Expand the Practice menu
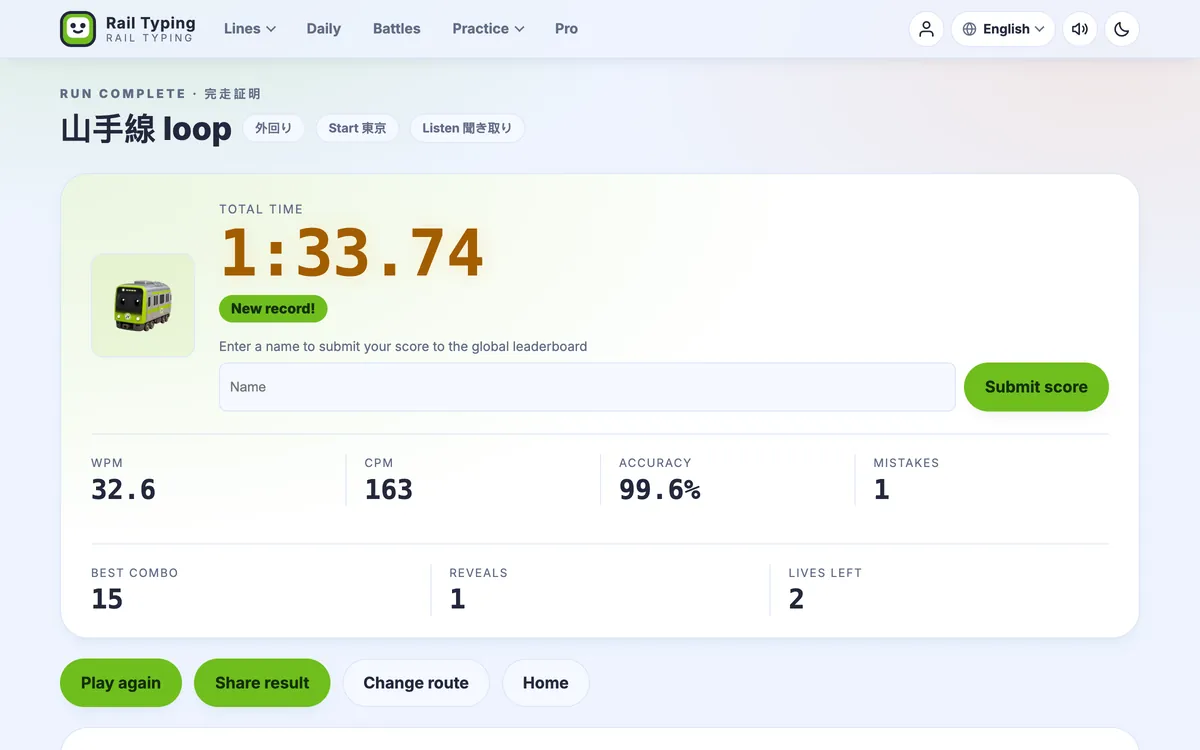 tap(488, 29)
